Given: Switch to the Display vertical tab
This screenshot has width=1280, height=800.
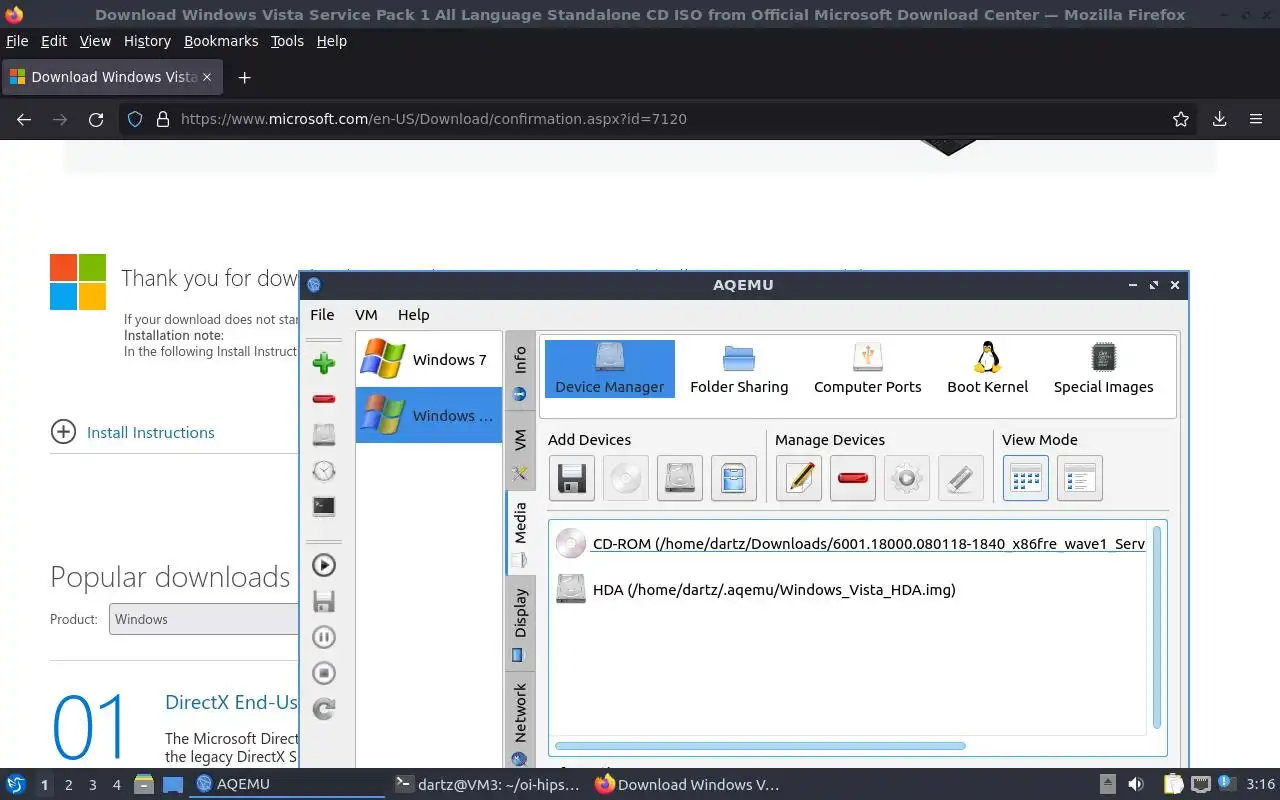Looking at the screenshot, I should point(520,622).
